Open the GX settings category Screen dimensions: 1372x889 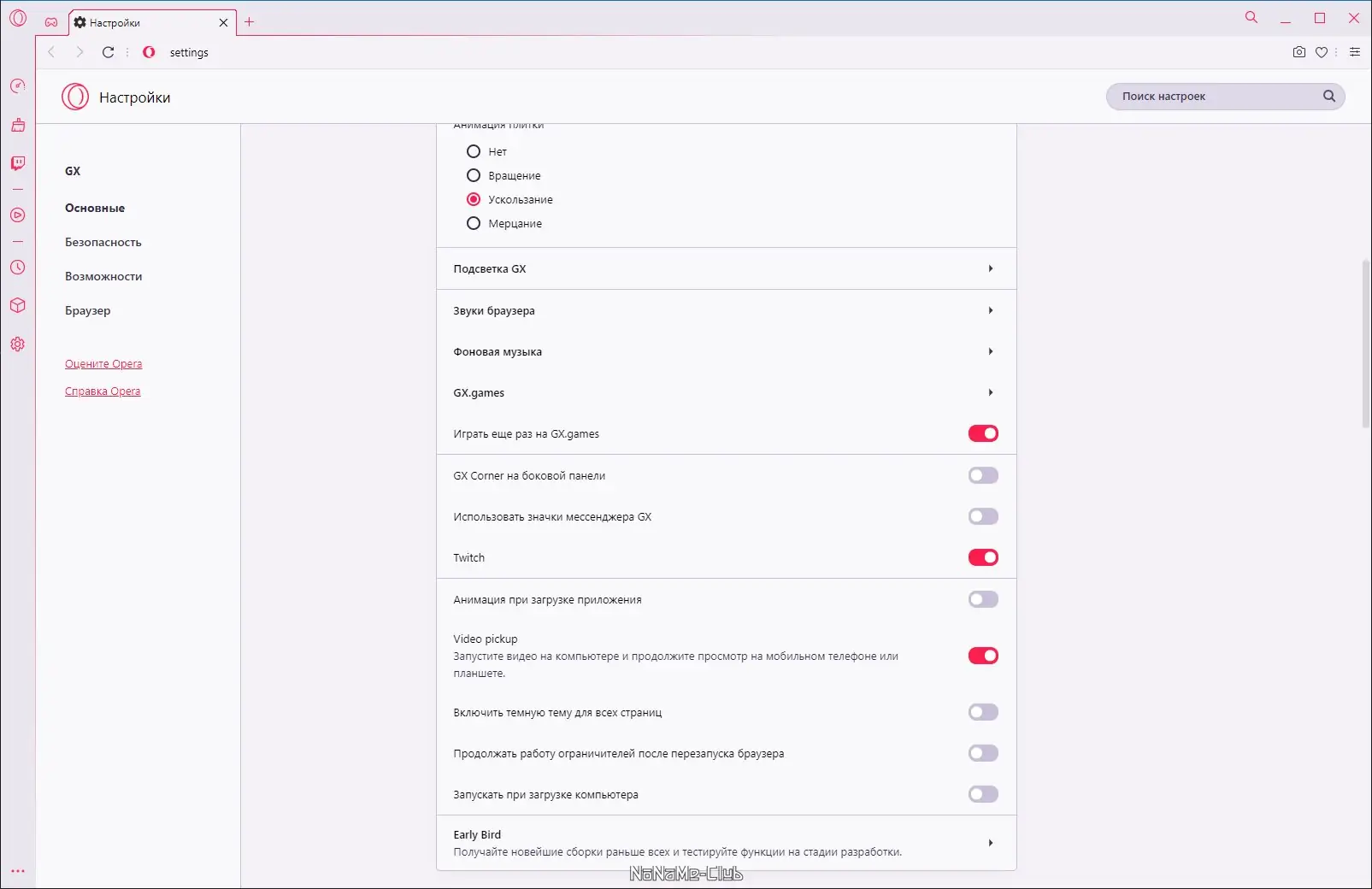click(x=73, y=171)
